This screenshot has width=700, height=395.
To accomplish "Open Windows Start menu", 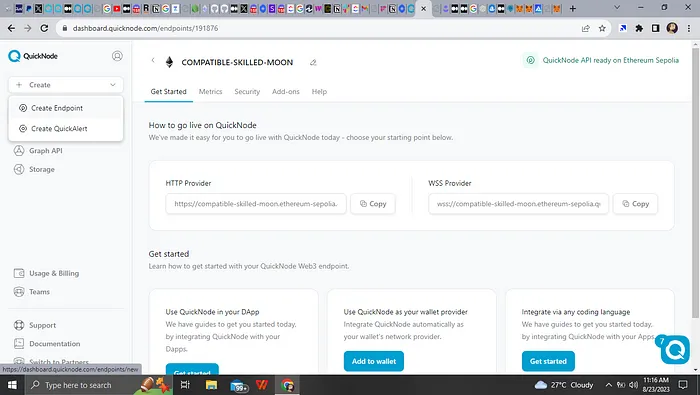I will click(x=12, y=385).
